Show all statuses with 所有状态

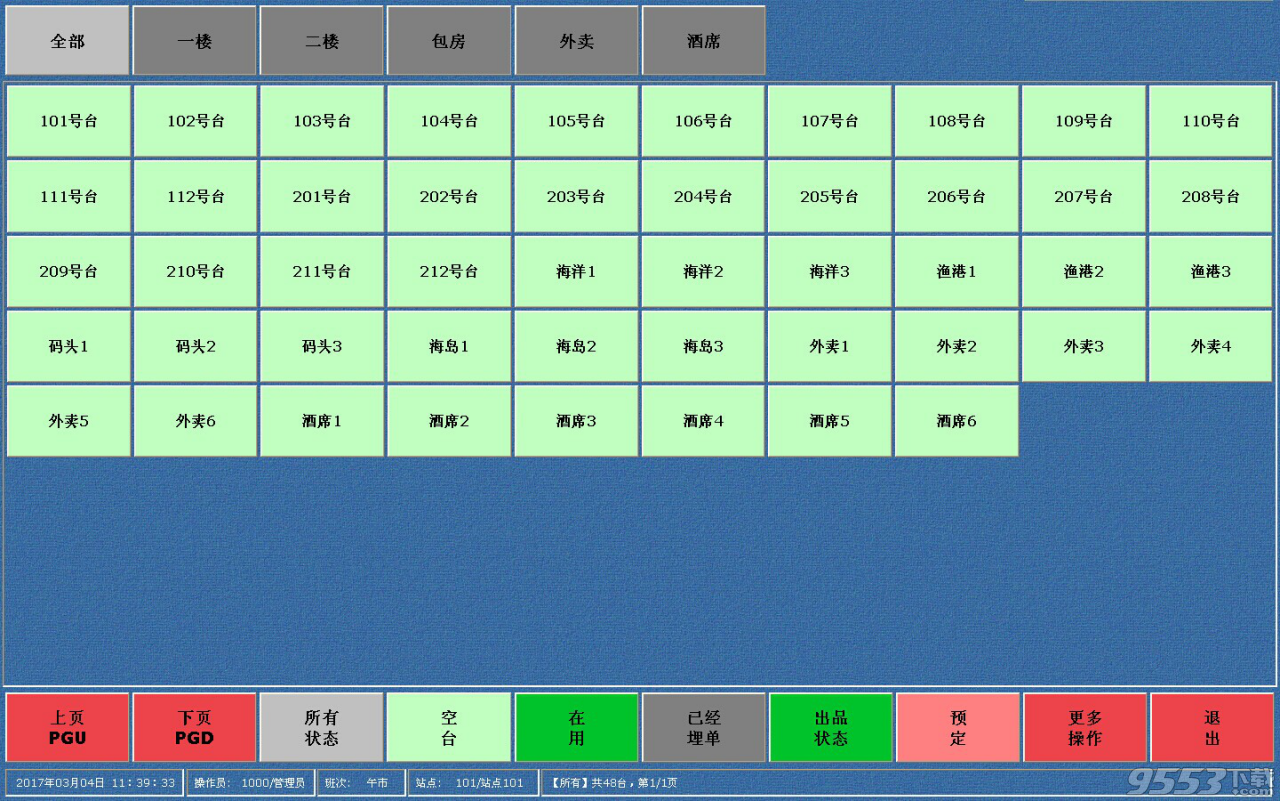(x=322, y=728)
